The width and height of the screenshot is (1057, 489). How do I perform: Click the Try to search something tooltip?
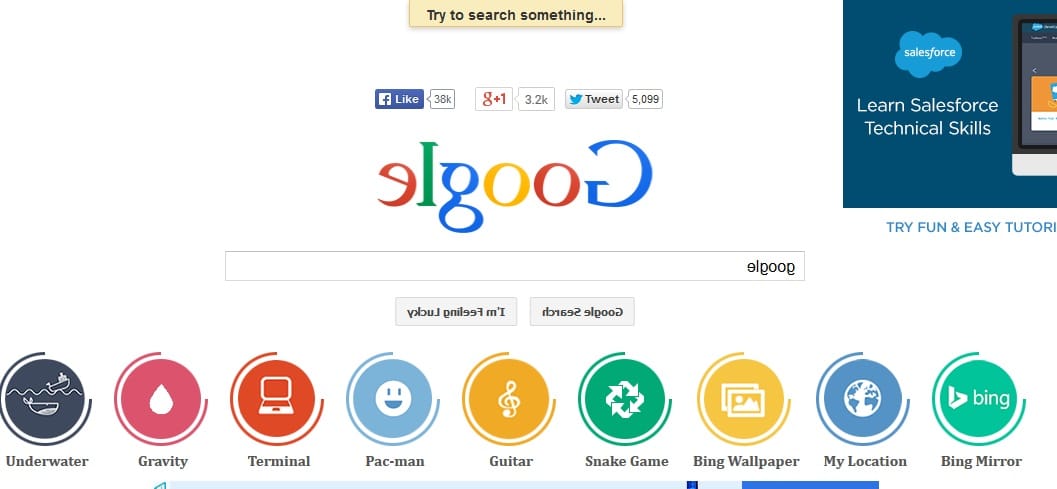(516, 14)
